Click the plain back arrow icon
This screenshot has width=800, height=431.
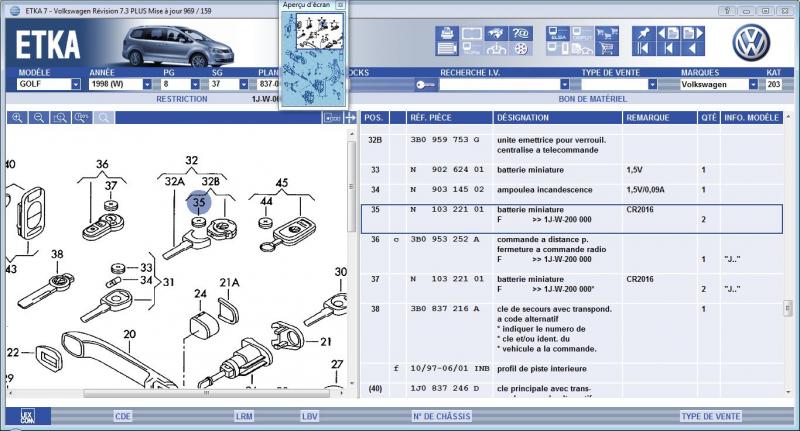click(693, 49)
